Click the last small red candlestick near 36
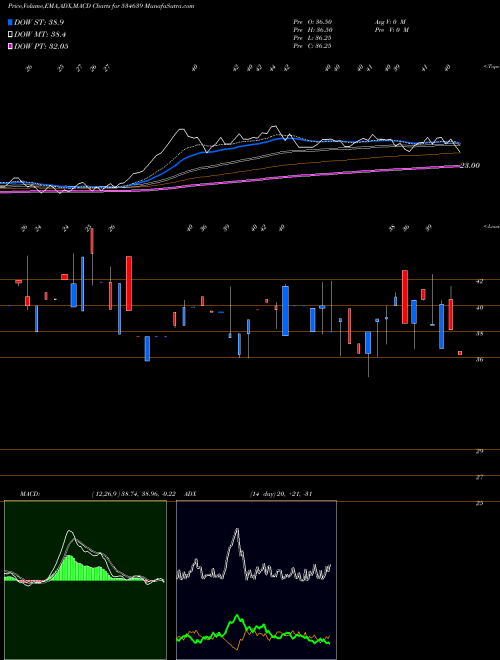This screenshot has height=660, width=500. tap(460, 353)
